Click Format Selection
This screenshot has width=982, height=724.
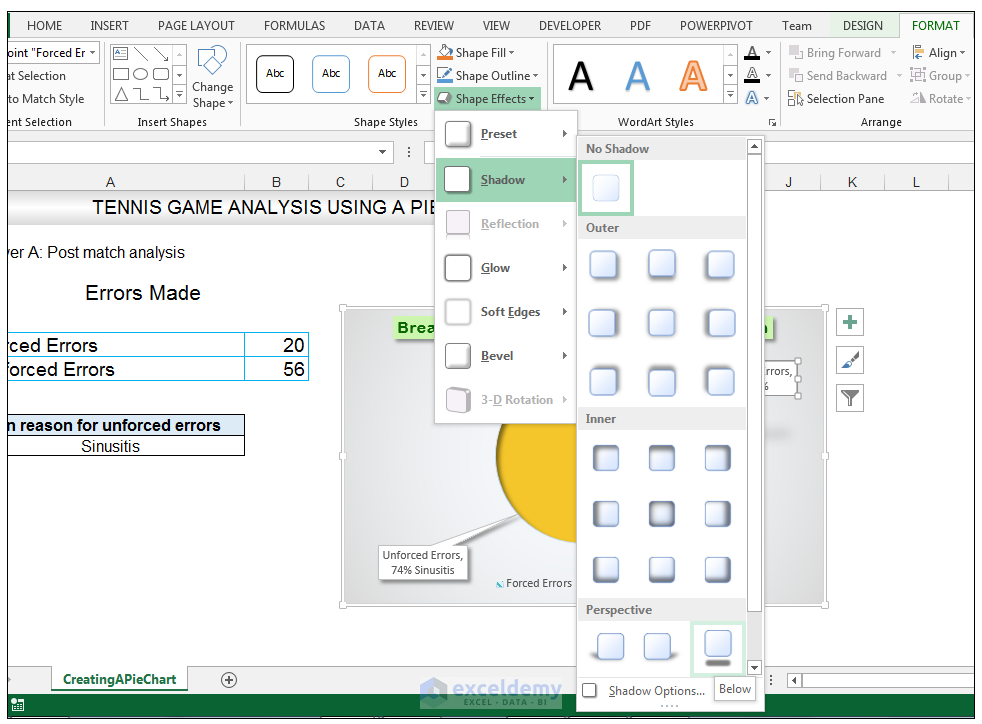tap(37, 76)
